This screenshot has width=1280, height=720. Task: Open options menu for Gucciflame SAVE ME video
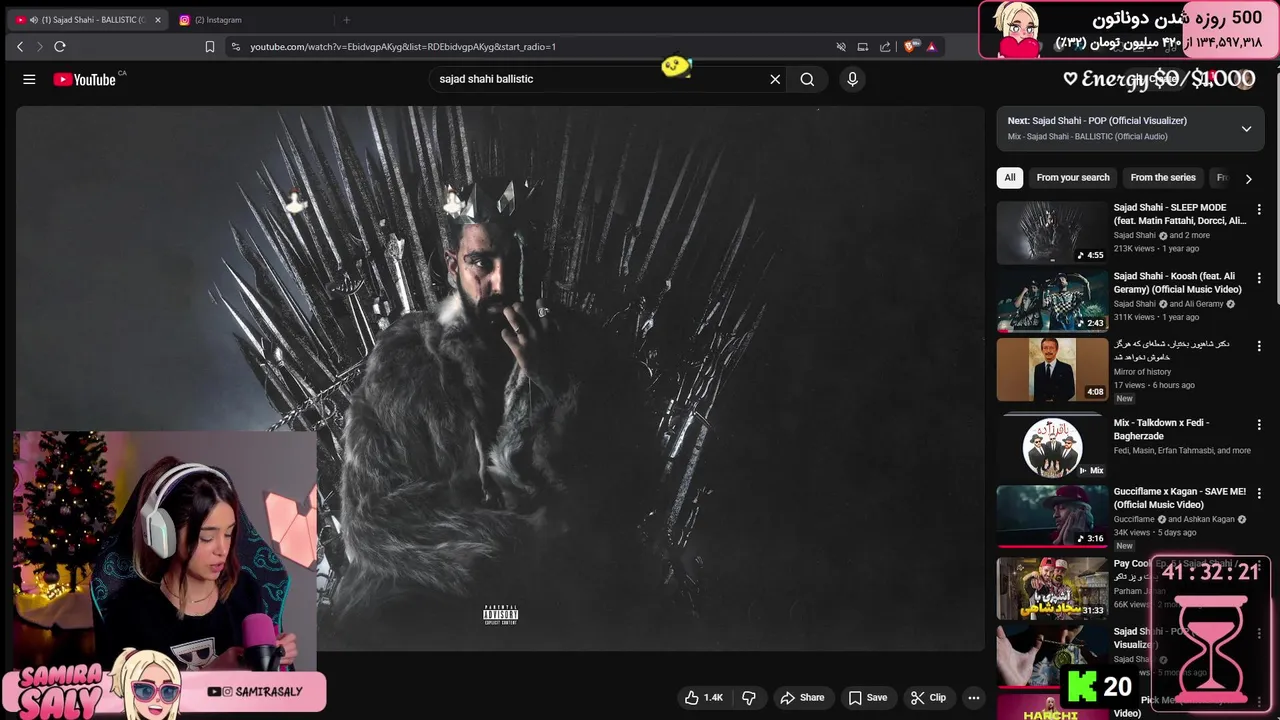click(x=1259, y=493)
